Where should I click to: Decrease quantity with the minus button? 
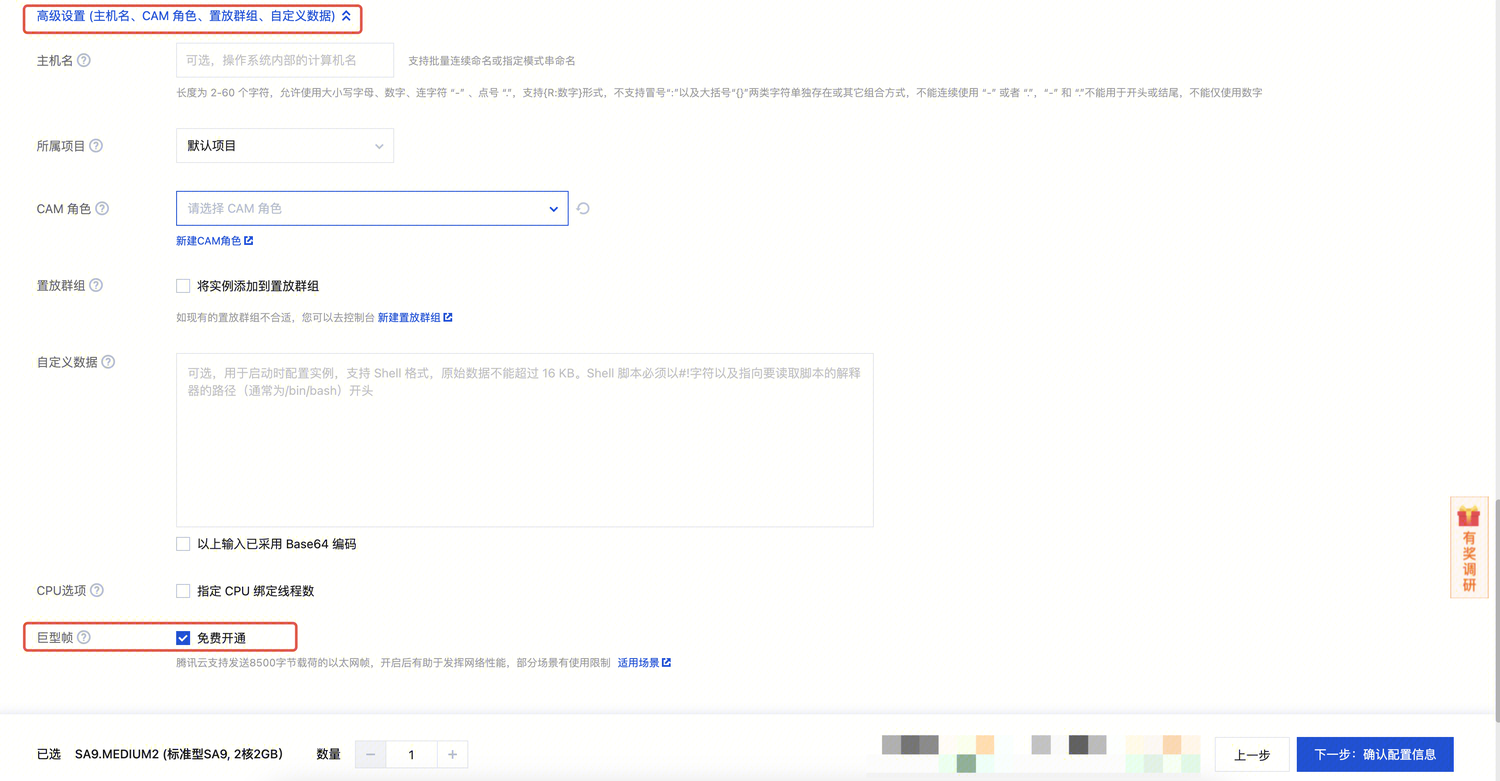(371, 754)
